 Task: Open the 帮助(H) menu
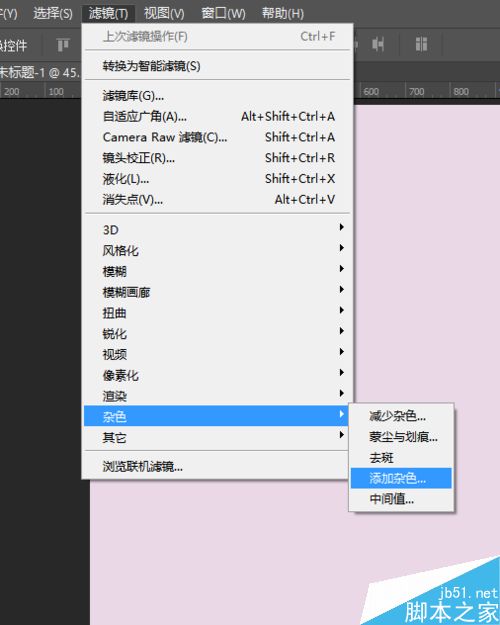(x=282, y=14)
